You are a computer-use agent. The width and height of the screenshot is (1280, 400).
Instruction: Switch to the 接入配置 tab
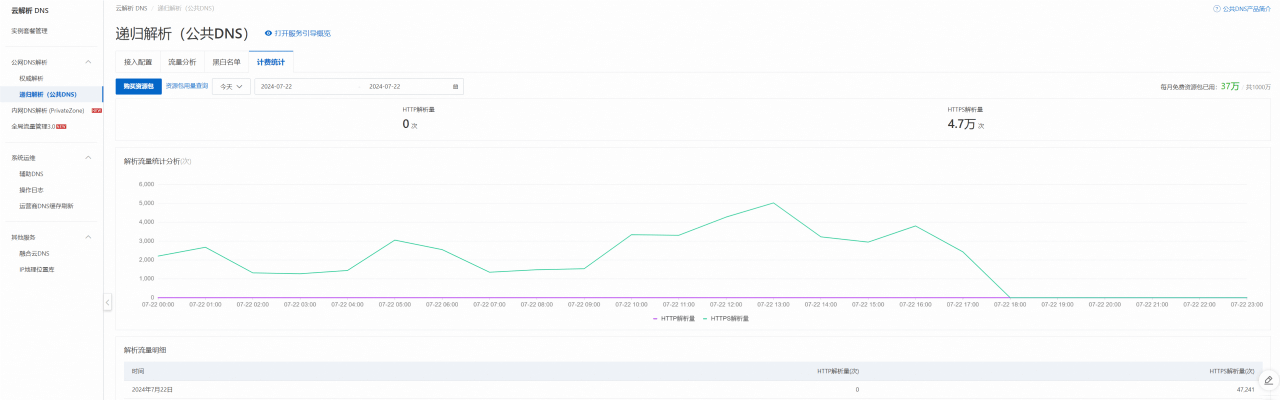[138, 62]
